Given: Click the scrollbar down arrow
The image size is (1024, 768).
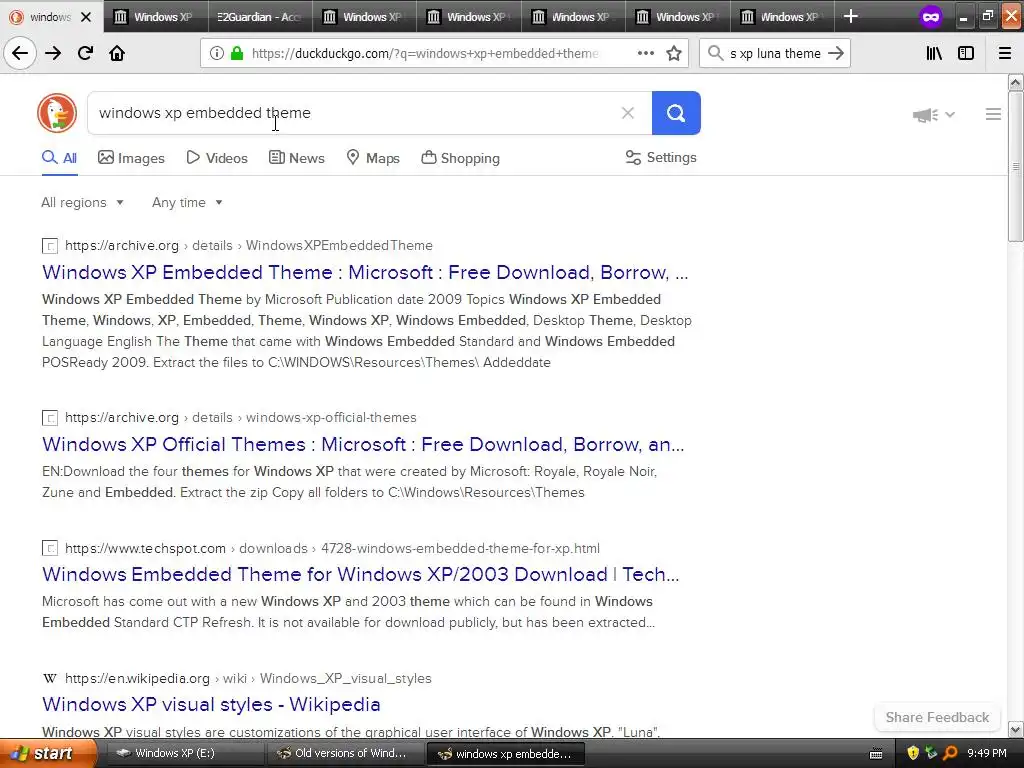Looking at the screenshot, I should 1016,729.
